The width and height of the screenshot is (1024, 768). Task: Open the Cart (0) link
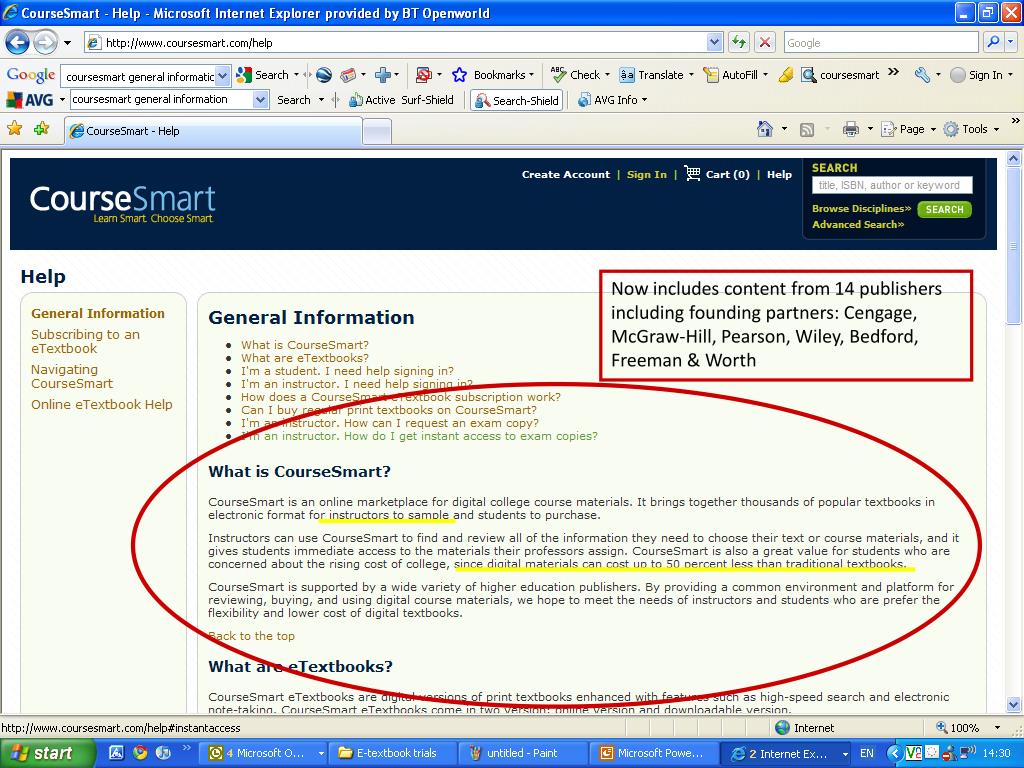tap(716, 174)
